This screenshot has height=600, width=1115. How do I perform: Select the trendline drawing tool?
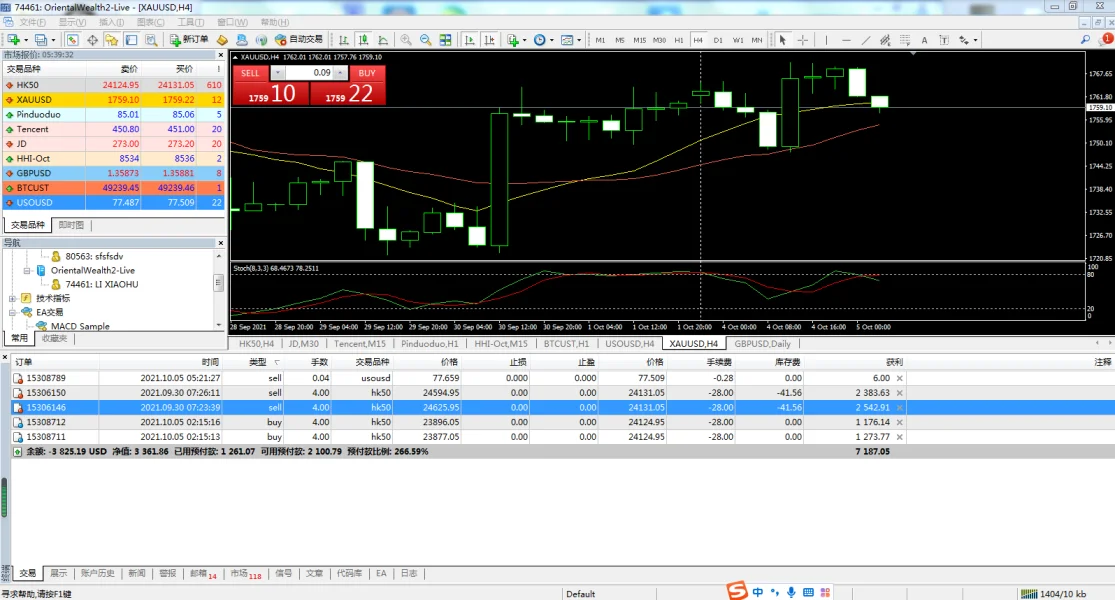point(866,40)
